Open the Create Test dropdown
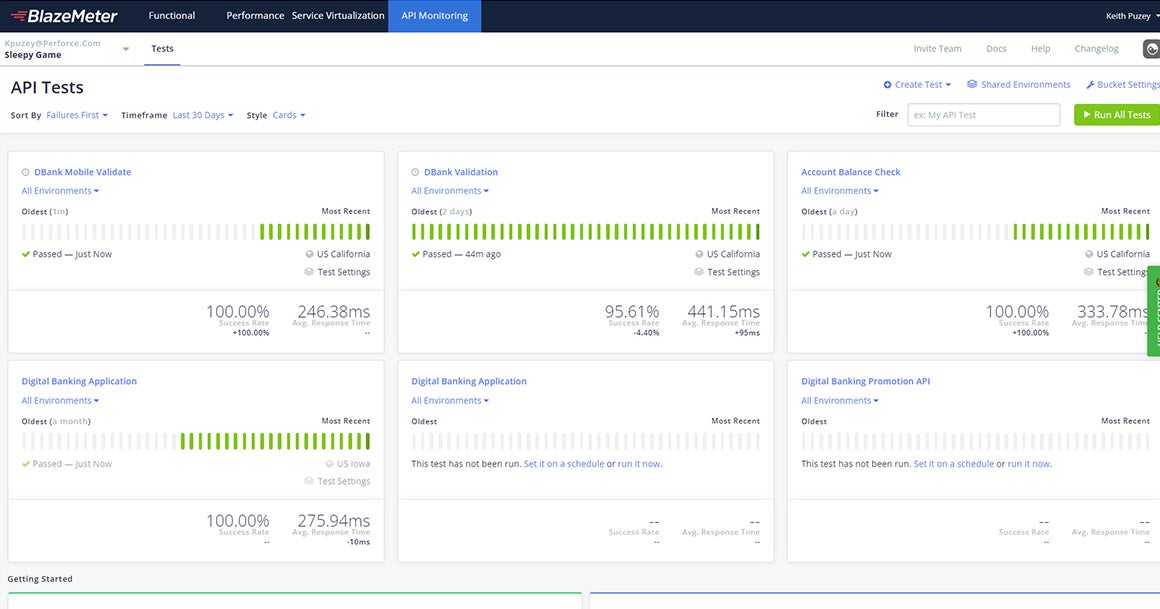 pyautogui.click(x=917, y=84)
